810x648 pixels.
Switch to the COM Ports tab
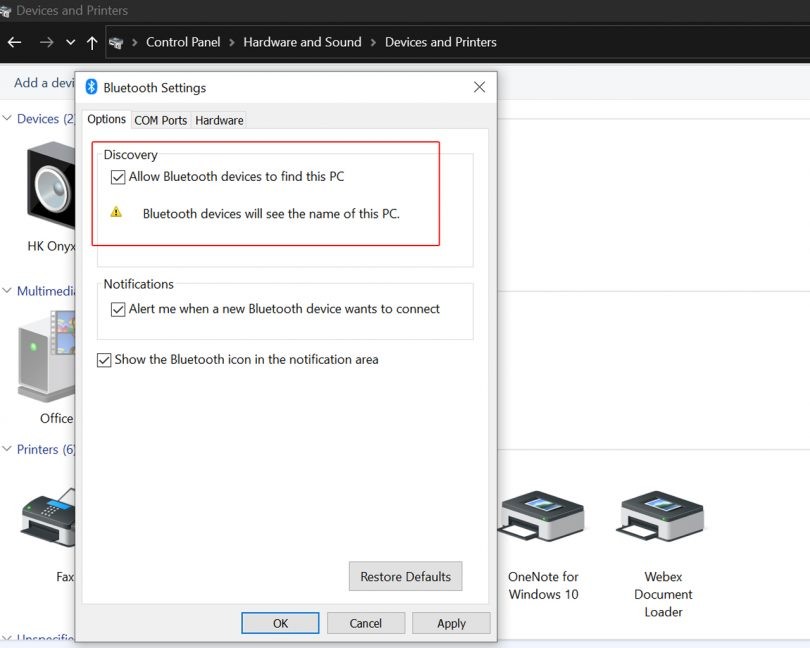click(x=160, y=120)
